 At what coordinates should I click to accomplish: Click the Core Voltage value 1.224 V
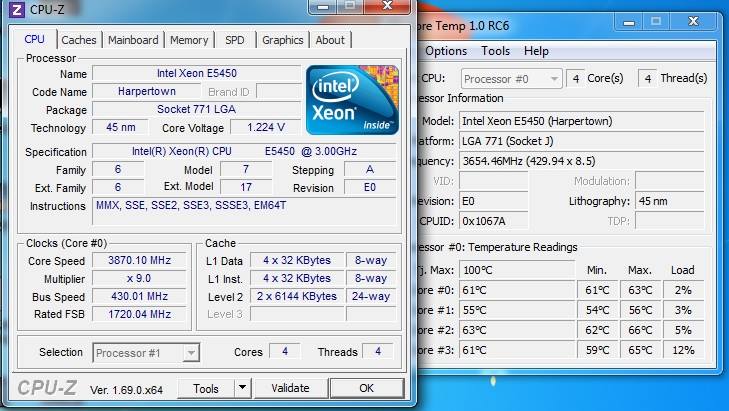(266, 127)
